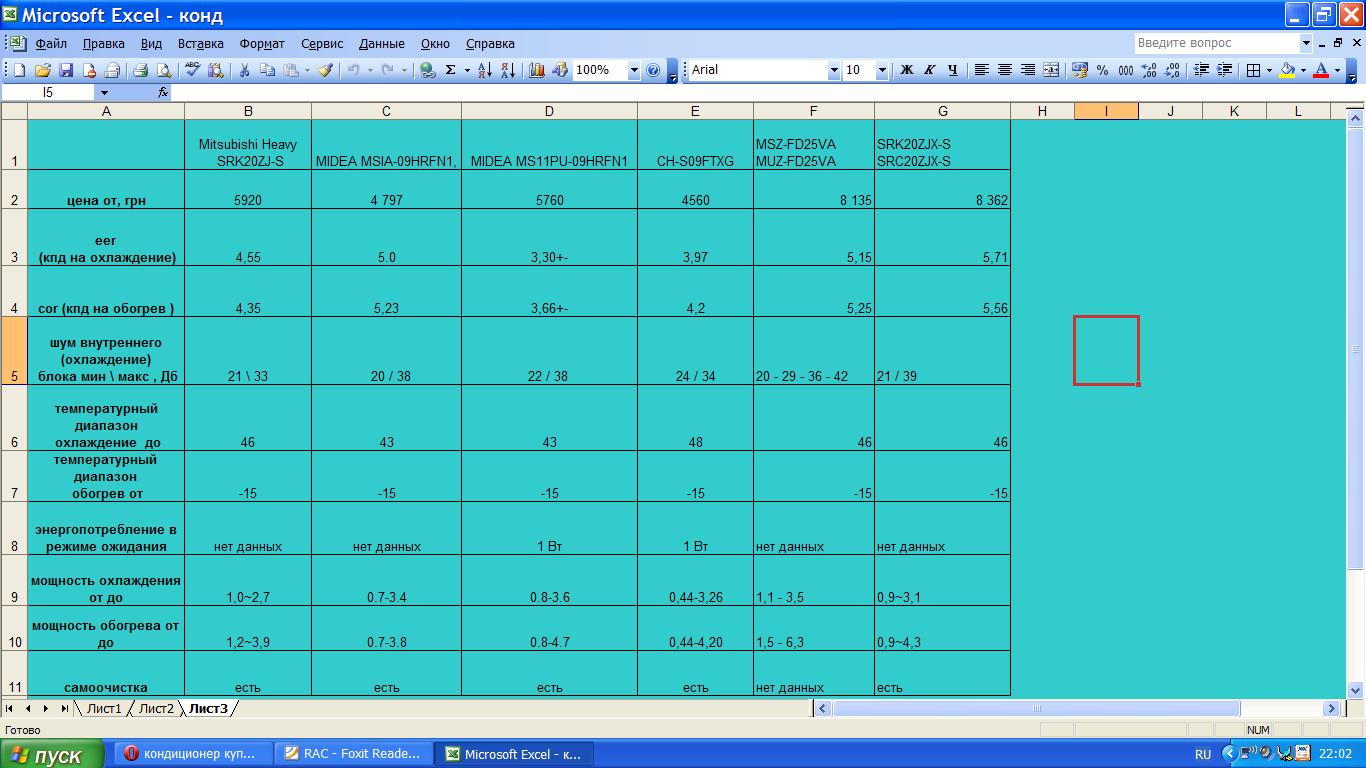Click the Open file folder icon
Viewport: 1366px width, 768px height.
pyautogui.click(x=43, y=70)
